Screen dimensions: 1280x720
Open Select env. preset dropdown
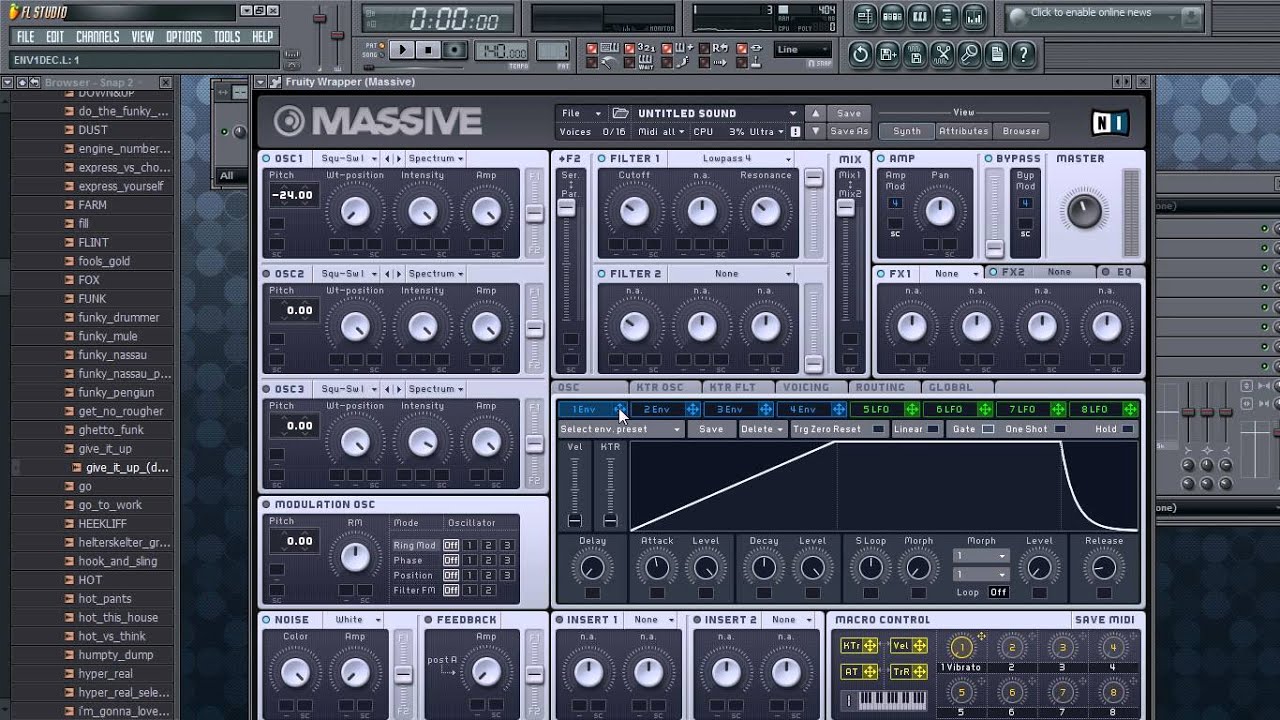pos(620,429)
